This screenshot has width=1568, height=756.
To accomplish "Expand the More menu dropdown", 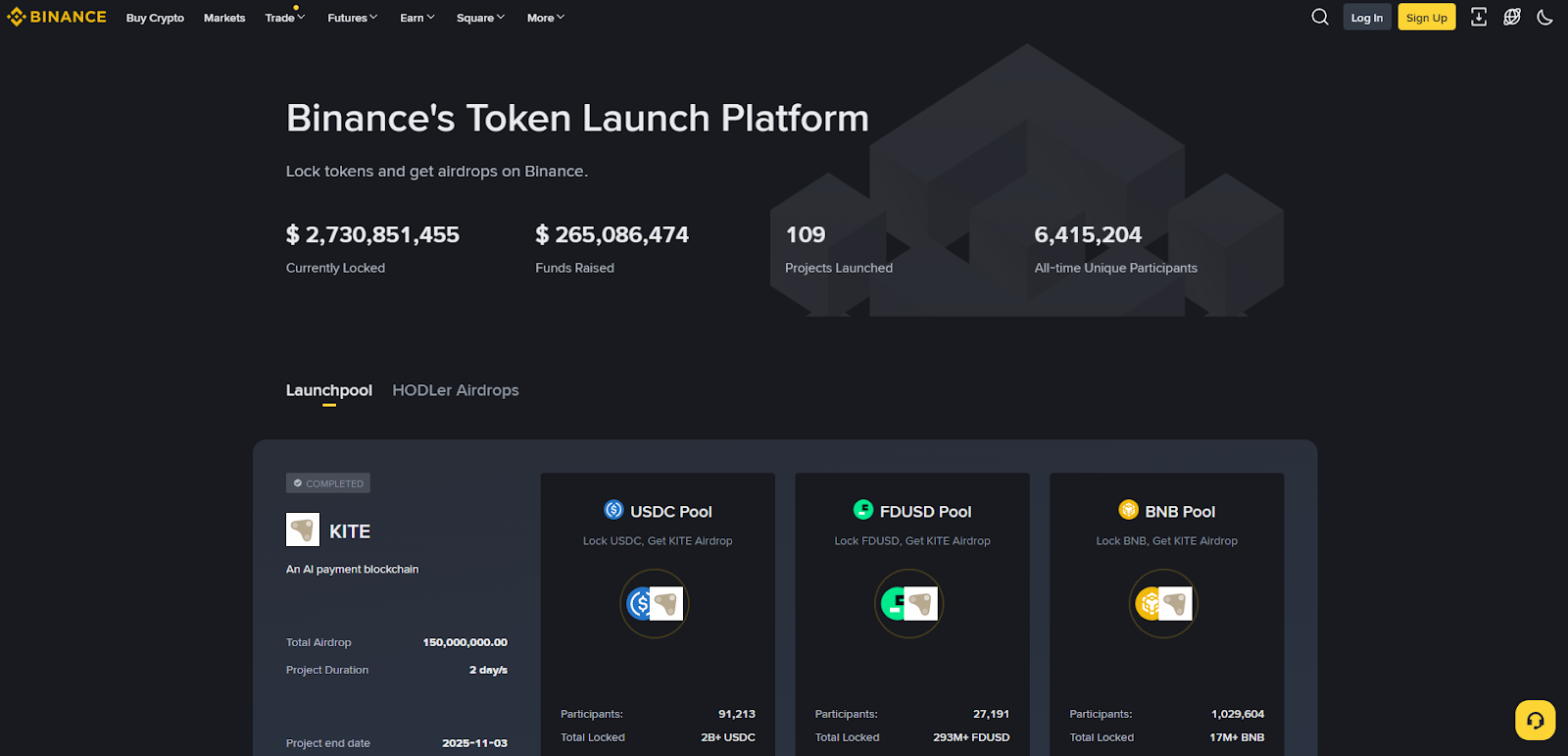I will [x=546, y=18].
